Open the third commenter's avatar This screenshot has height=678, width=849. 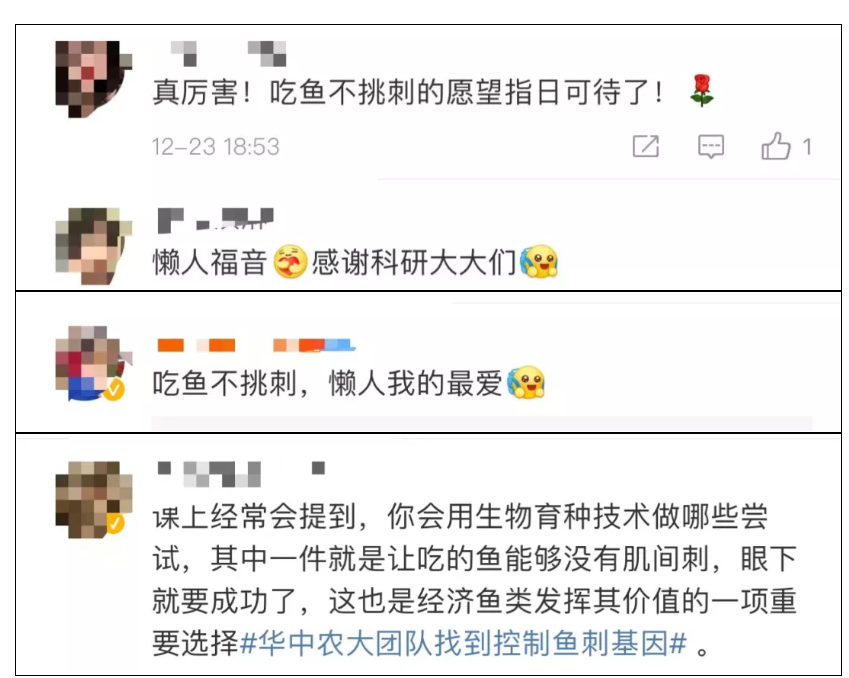(94, 364)
